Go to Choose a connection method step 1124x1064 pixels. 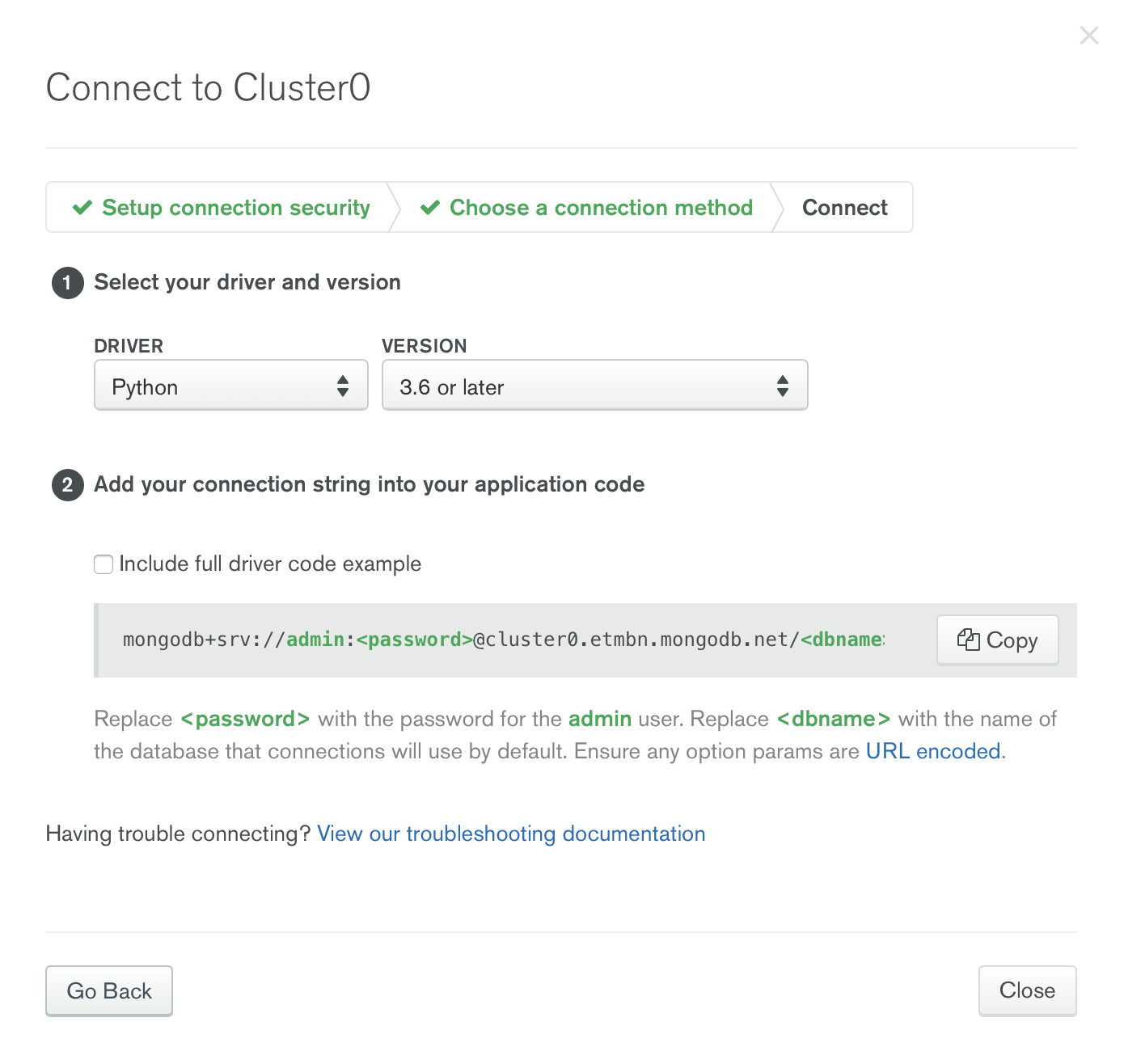tap(586, 208)
